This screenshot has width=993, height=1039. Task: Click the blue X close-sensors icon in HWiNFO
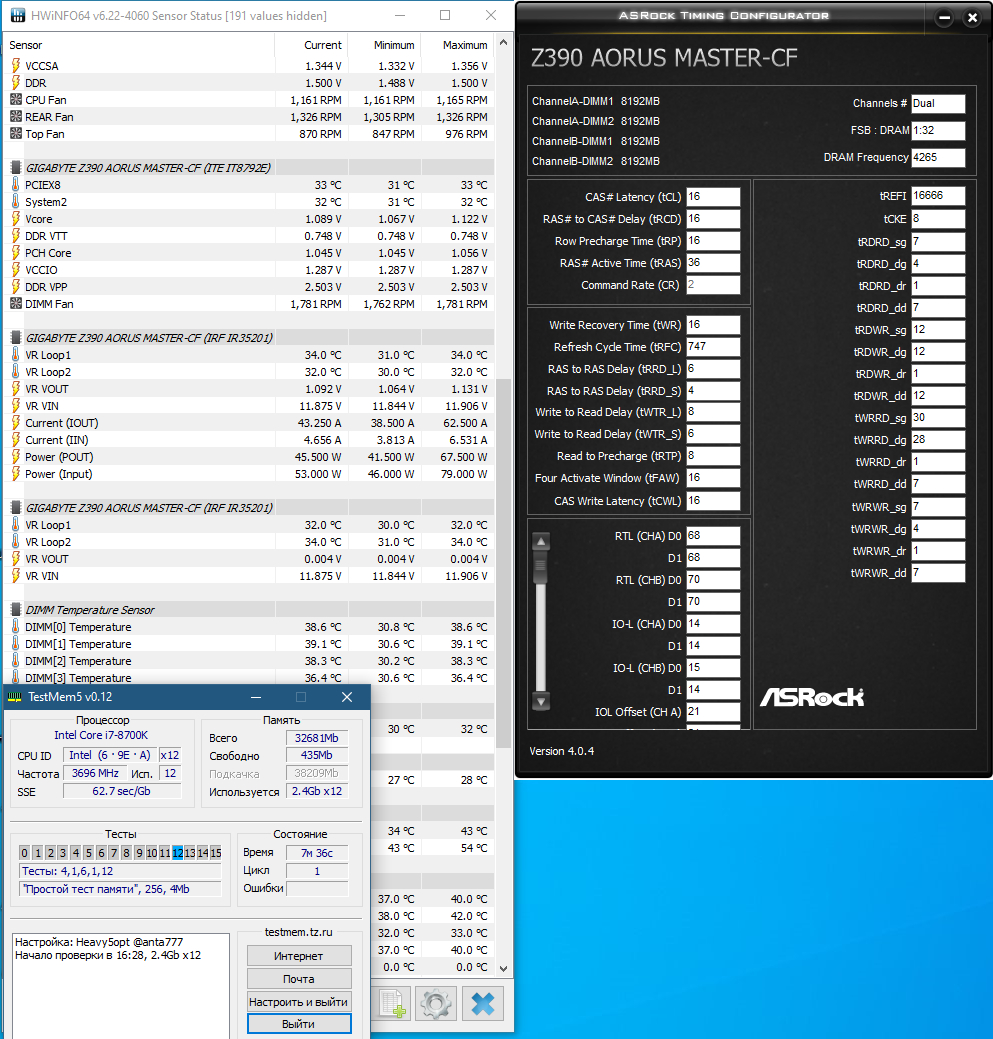pos(483,1005)
